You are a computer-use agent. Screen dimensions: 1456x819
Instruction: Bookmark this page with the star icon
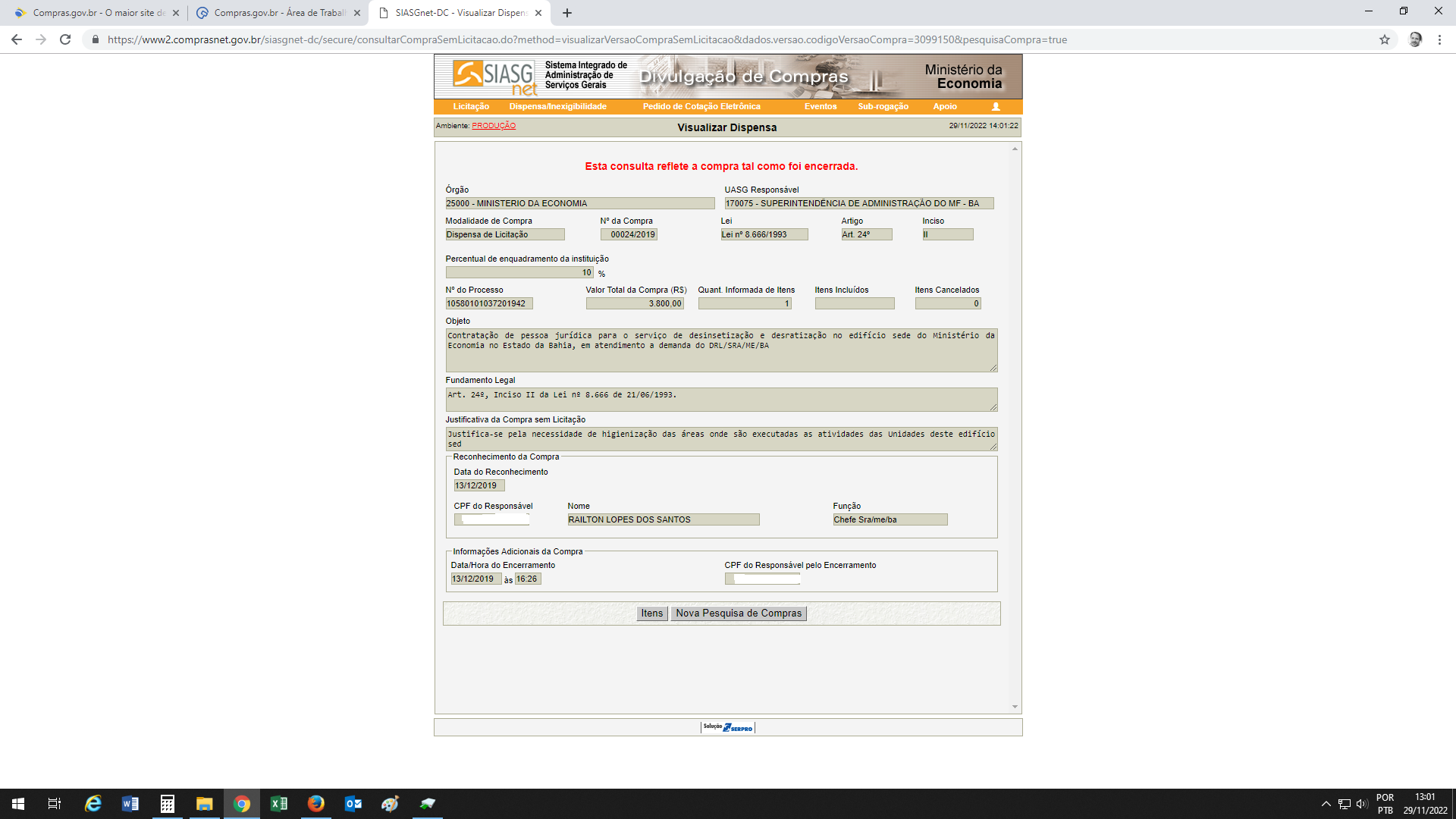pos(1385,39)
